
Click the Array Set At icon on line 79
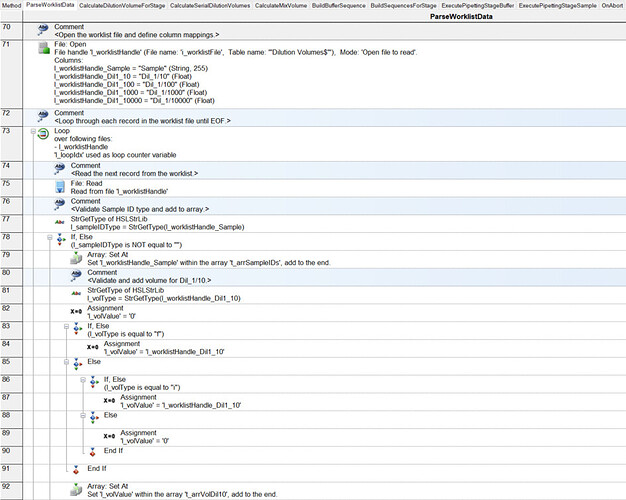76,258
